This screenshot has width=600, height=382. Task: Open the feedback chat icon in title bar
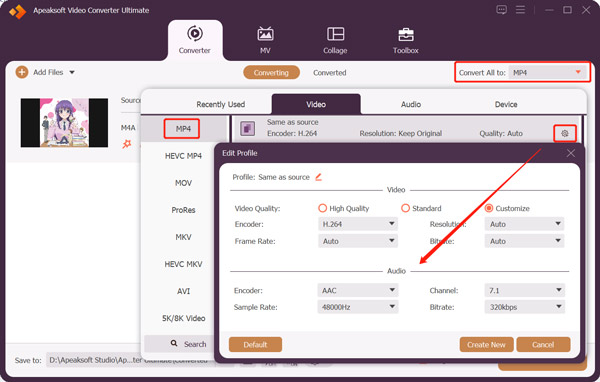(x=501, y=10)
